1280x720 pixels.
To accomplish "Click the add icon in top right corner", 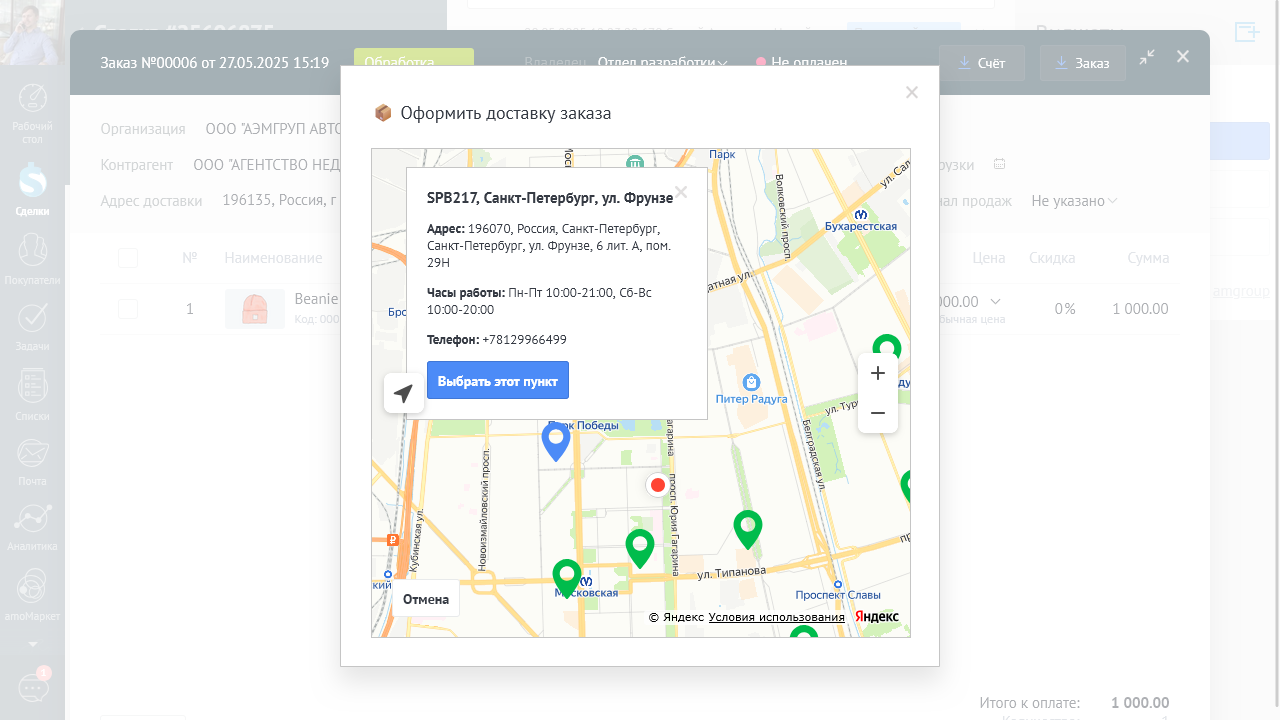I will tap(1247, 32).
